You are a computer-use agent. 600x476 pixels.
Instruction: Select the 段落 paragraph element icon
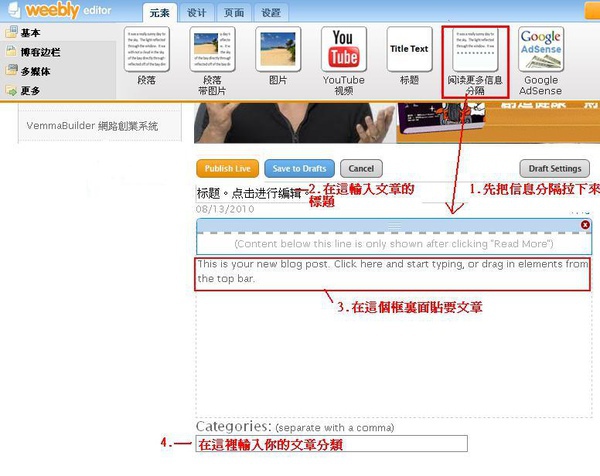(147, 49)
